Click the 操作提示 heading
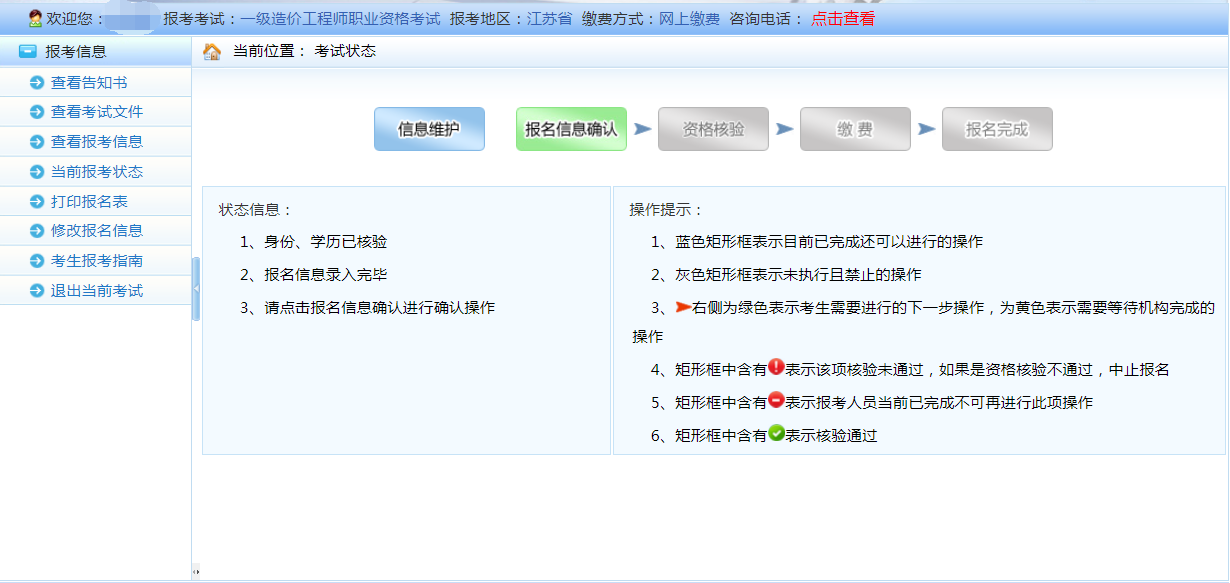The height and width of the screenshot is (583, 1230). tap(667, 210)
